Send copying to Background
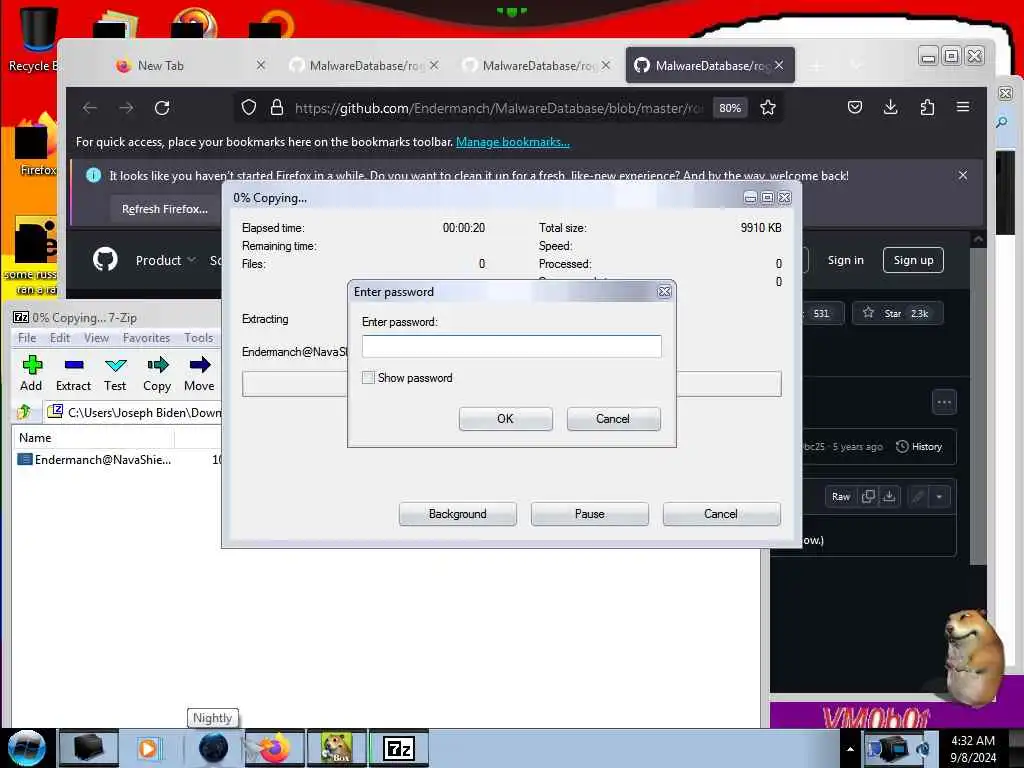This screenshot has width=1024, height=768. [x=457, y=514]
